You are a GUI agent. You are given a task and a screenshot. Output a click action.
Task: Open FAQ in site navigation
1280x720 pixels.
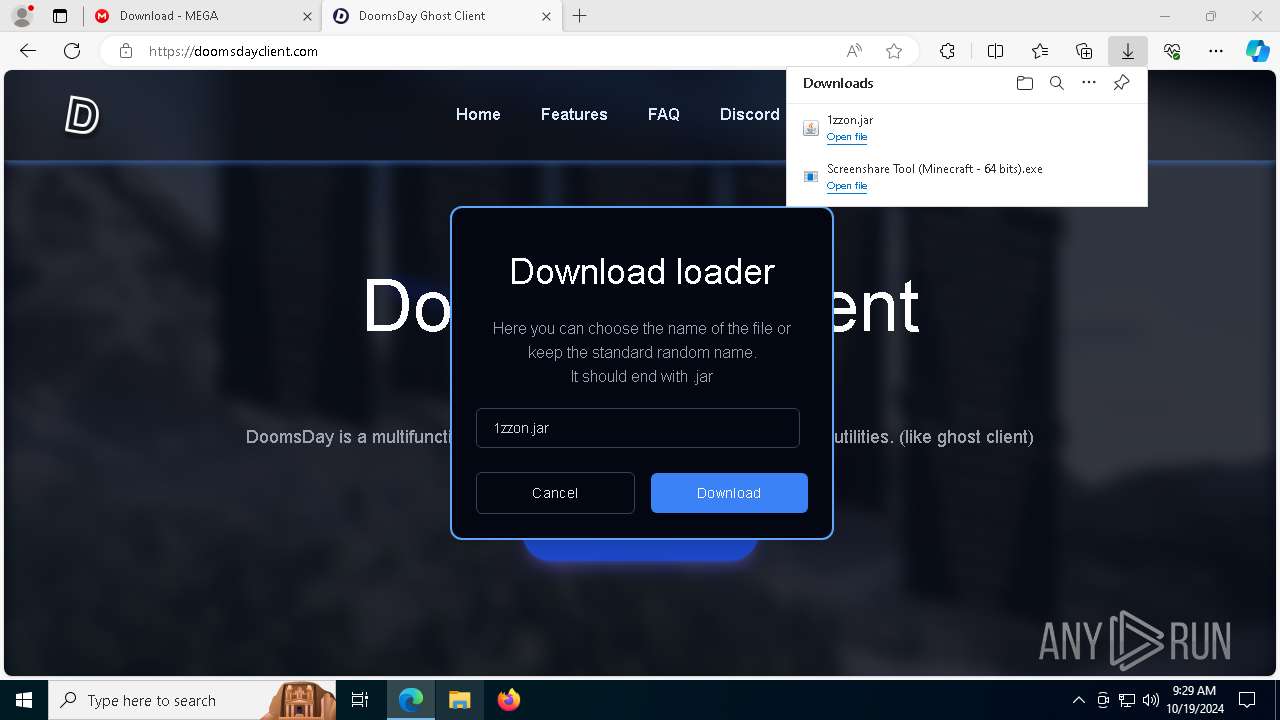[x=664, y=114]
